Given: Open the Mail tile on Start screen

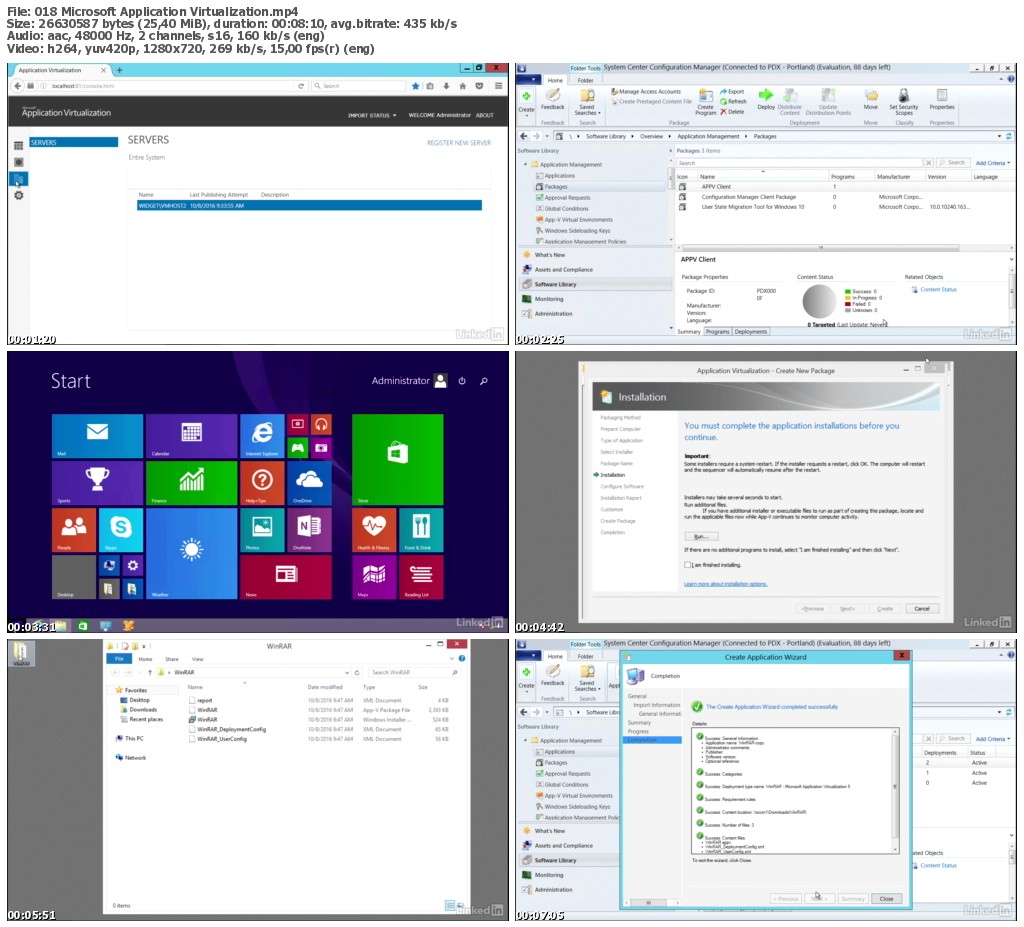Looking at the screenshot, I should click(97, 436).
